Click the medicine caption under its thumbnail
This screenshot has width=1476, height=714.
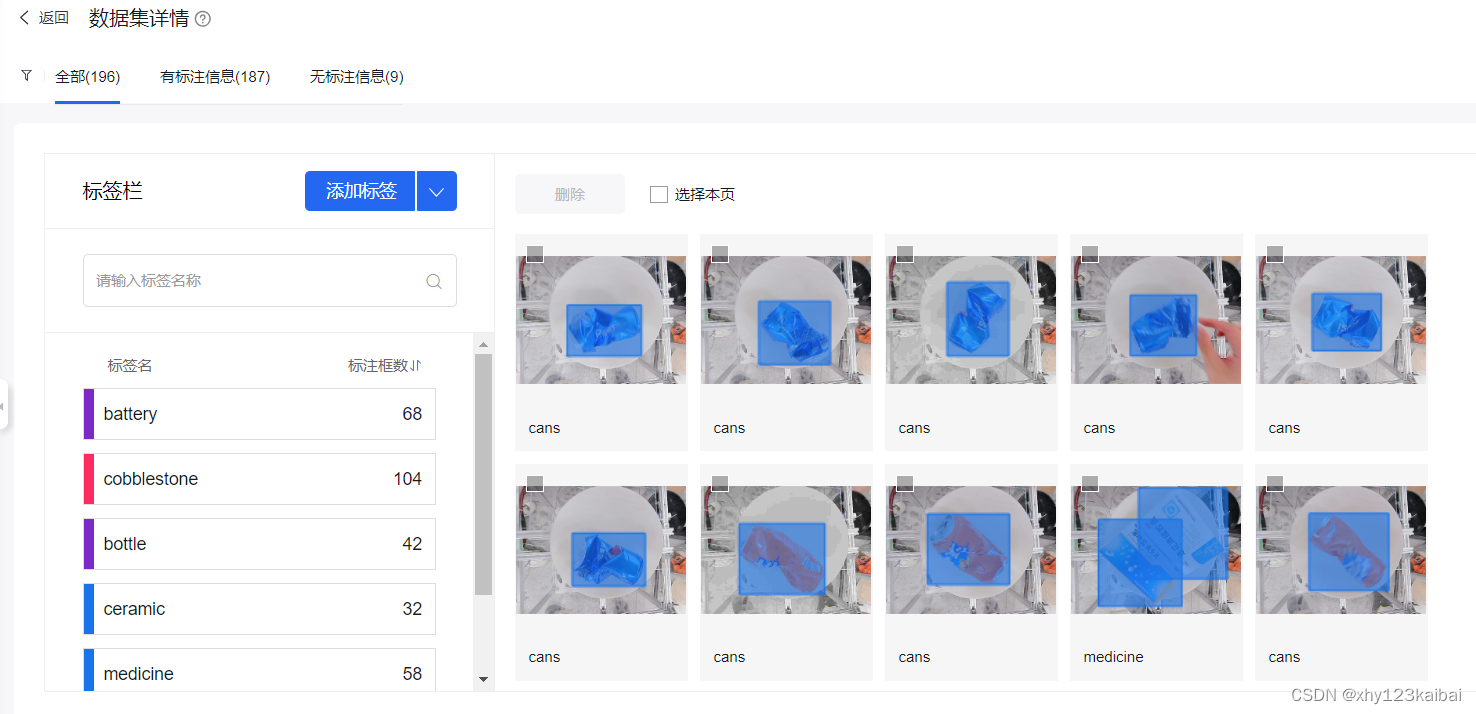1113,657
